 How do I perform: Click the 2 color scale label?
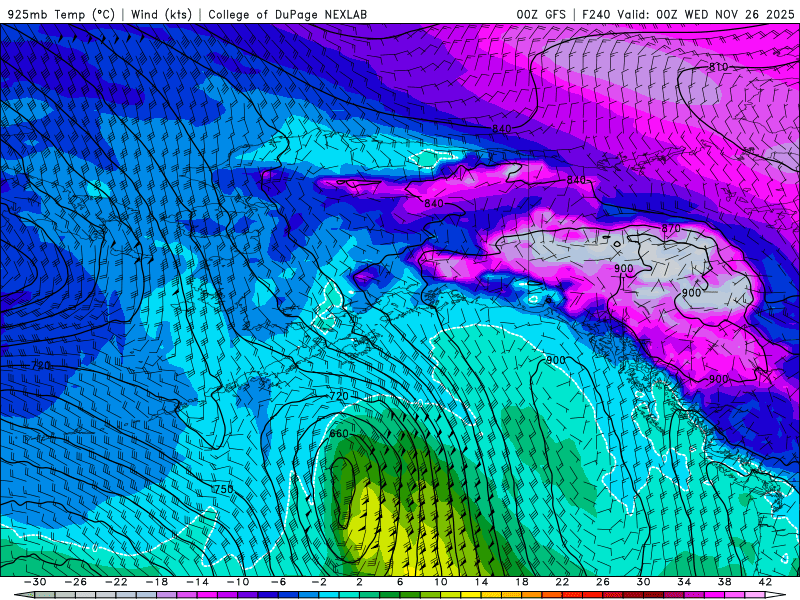(359, 582)
